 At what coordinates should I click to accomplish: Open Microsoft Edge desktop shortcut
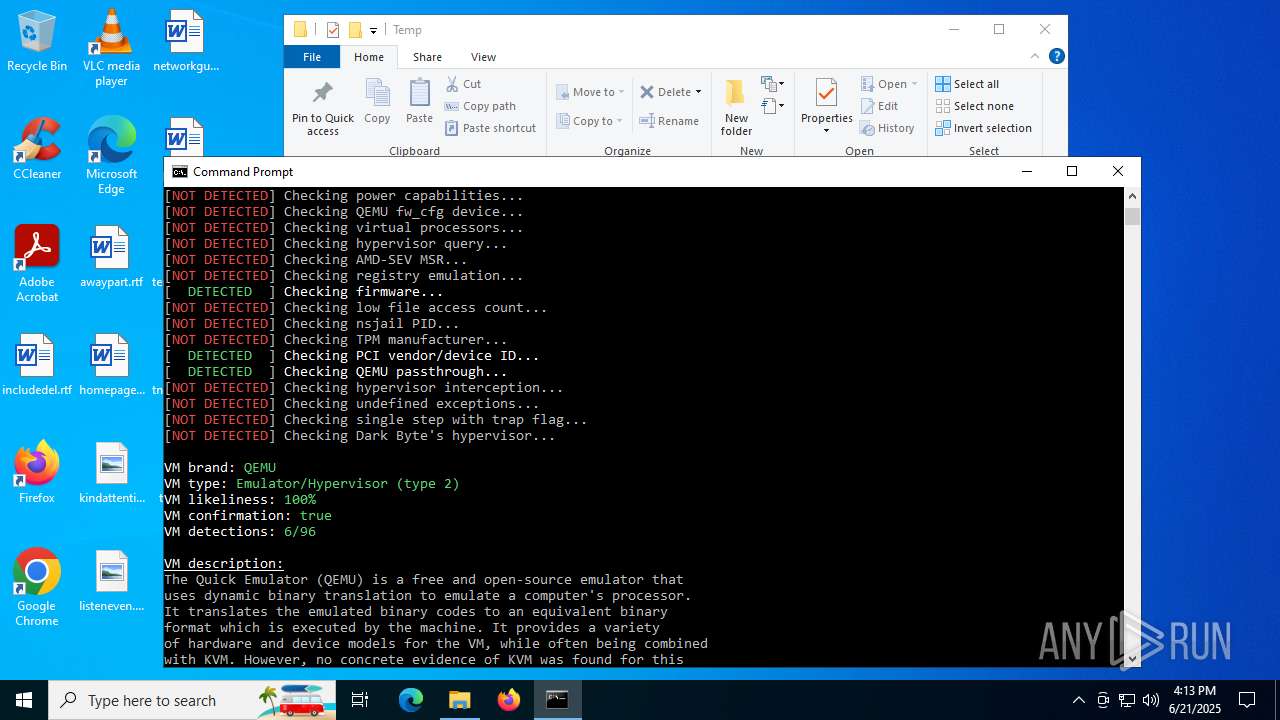[x=111, y=156]
